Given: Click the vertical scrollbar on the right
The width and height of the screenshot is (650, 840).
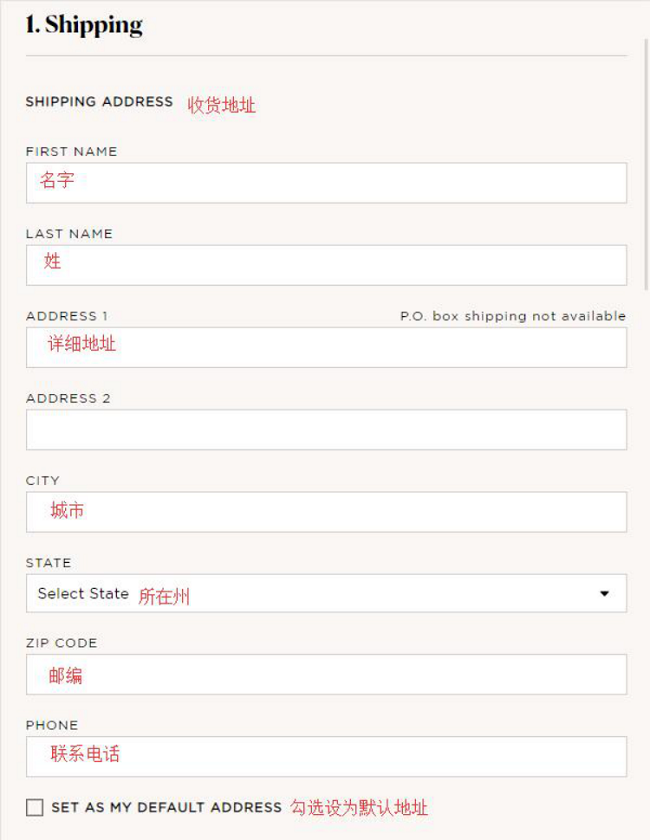Looking at the screenshot, I should point(646,163).
